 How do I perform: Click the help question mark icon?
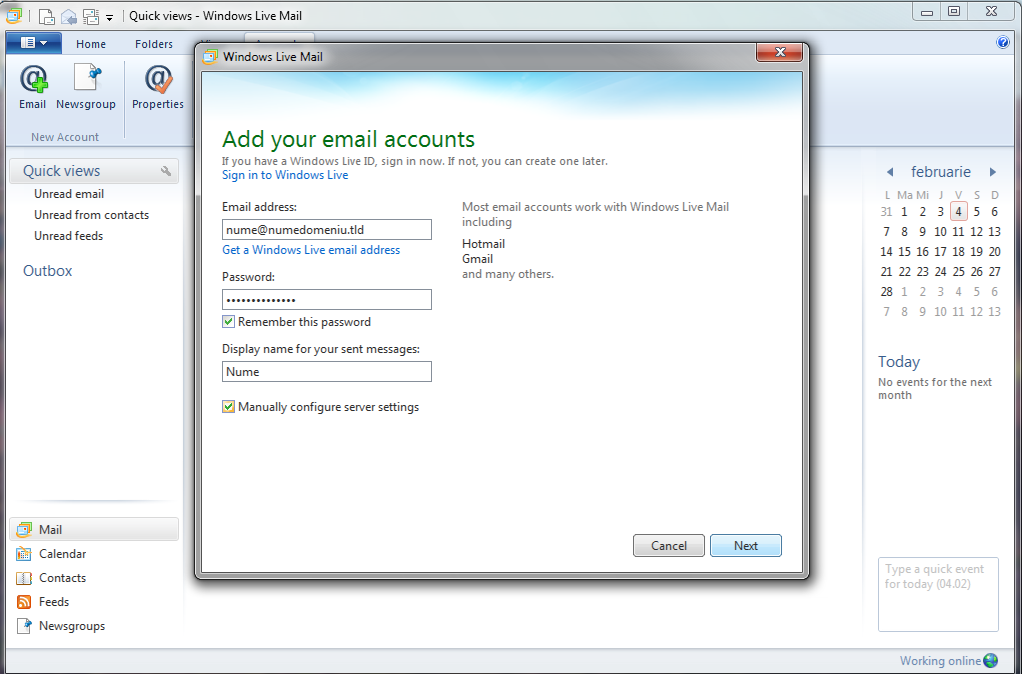[x=1002, y=42]
